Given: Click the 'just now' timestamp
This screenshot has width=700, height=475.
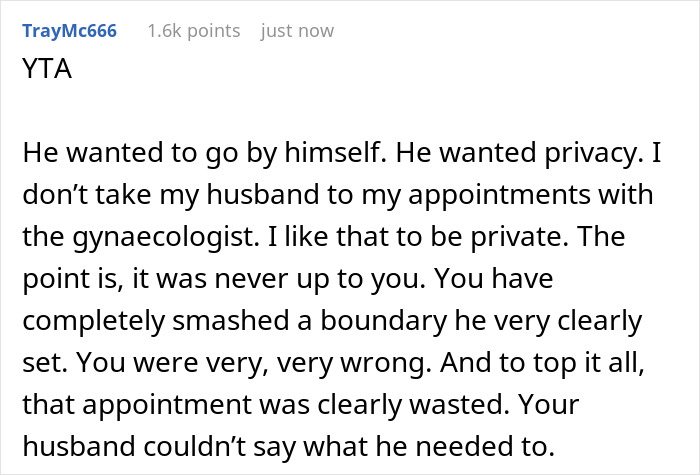Looking at the screenshot, I should point(297,31).
